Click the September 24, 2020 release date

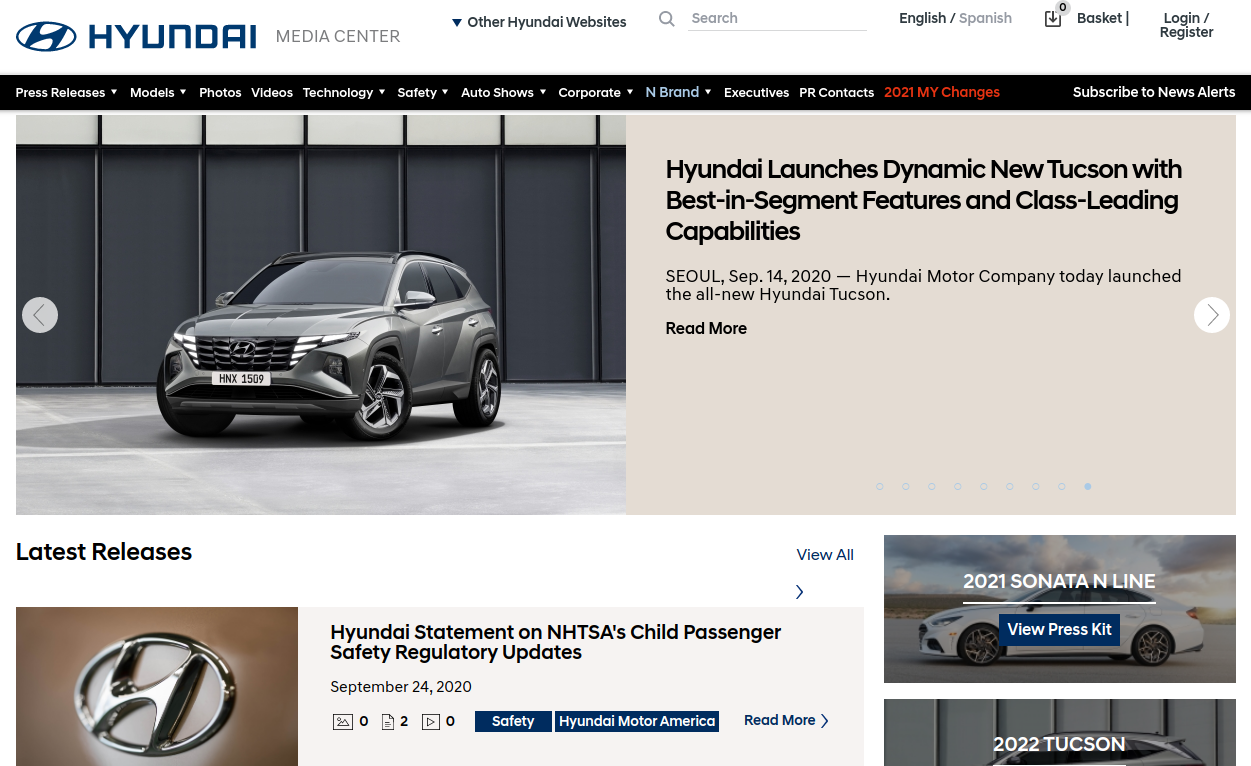pos(401,687)
